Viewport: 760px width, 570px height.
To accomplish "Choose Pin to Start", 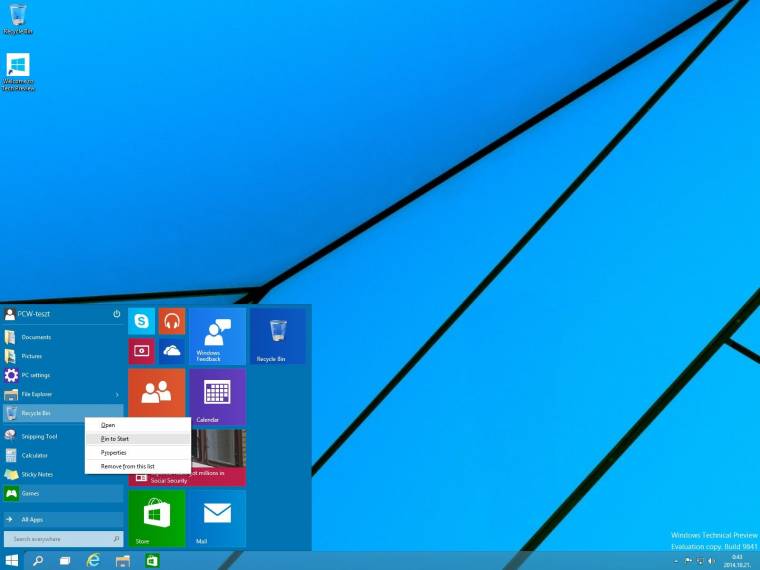I will tap(138, 439).
